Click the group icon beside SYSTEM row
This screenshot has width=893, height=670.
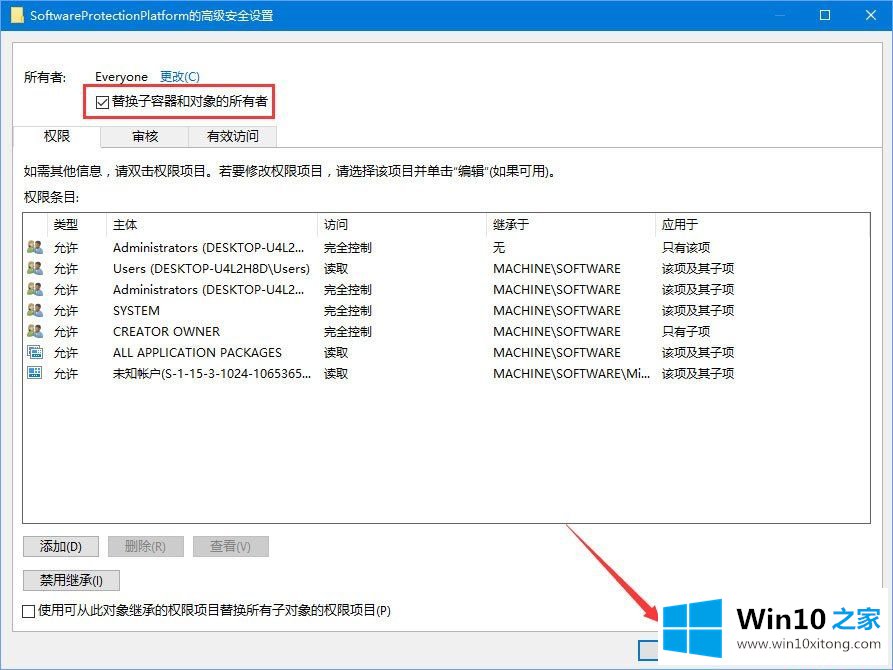click(x=35, y=310)
